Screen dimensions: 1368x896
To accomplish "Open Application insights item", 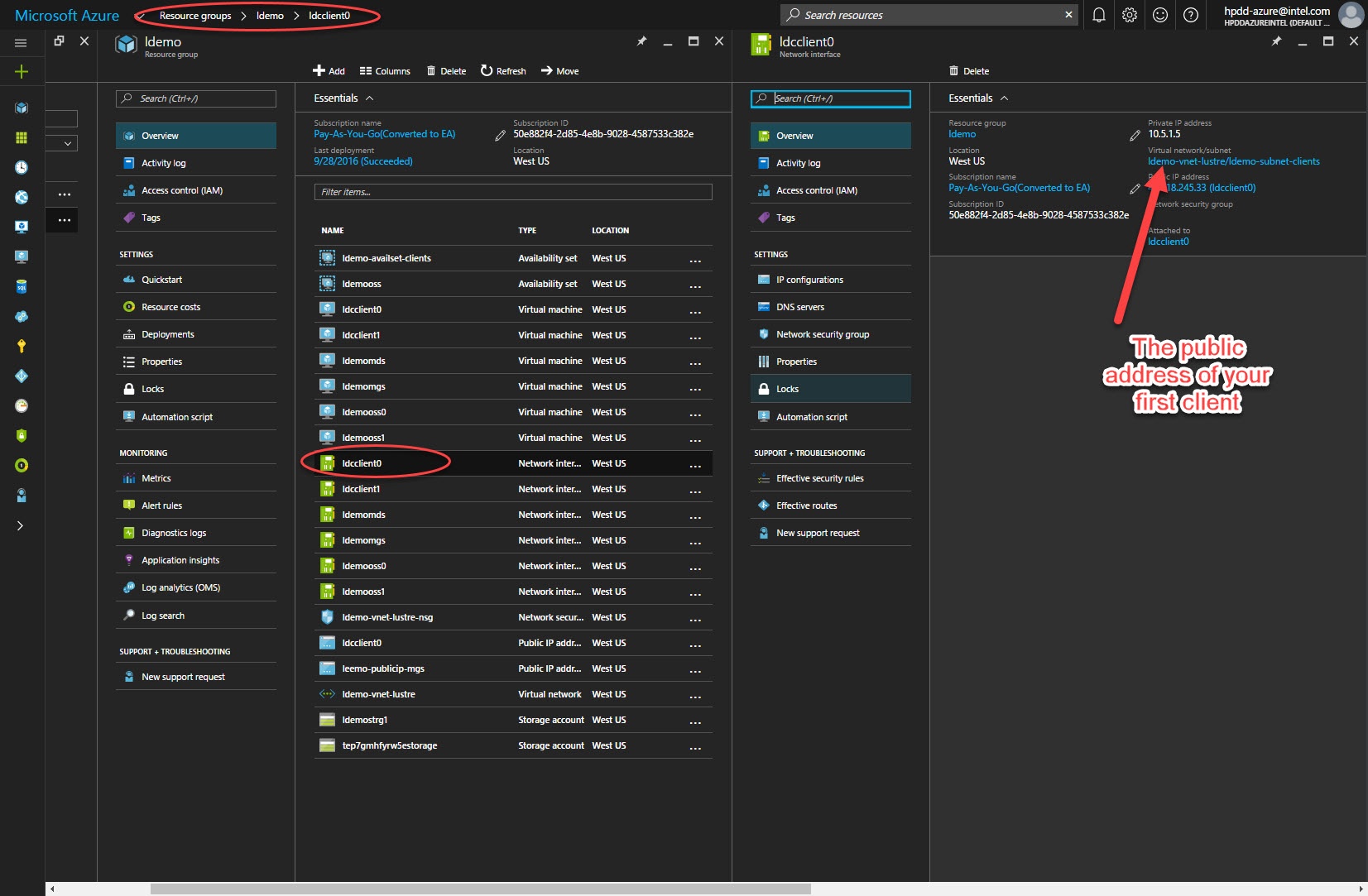I will coord(196,560).
